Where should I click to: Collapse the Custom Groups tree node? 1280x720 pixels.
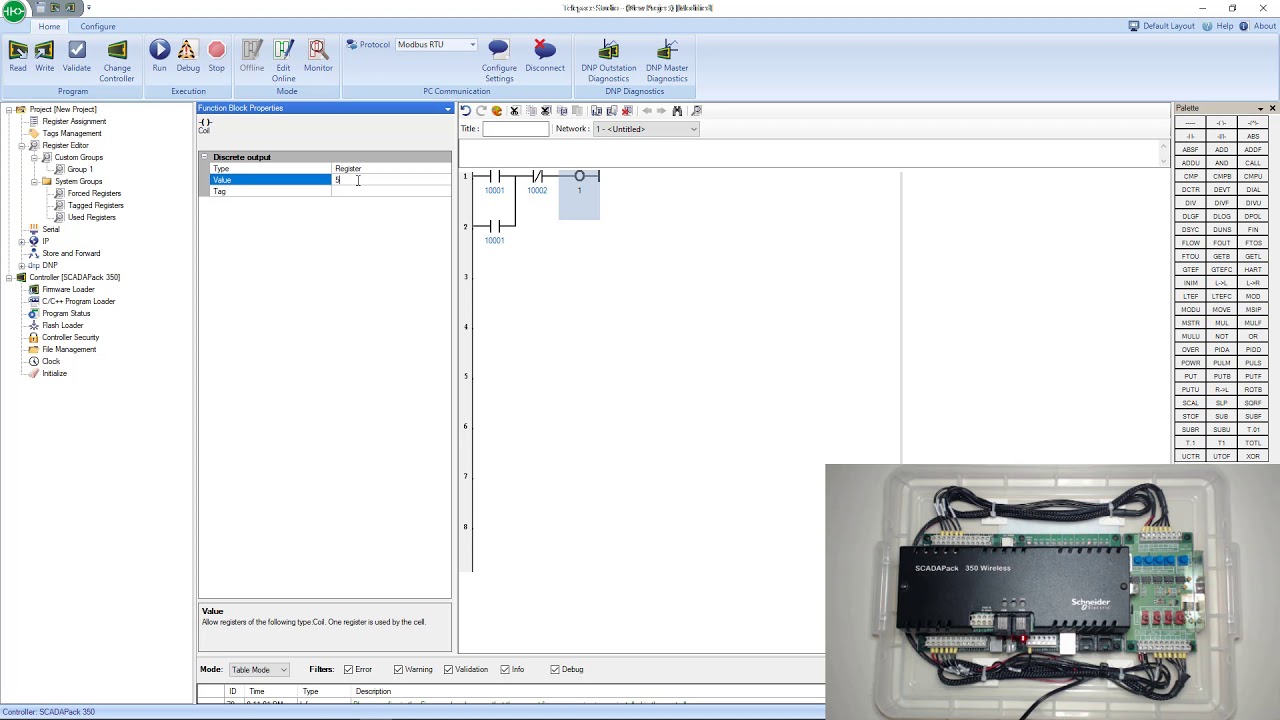tap(33, 157)
